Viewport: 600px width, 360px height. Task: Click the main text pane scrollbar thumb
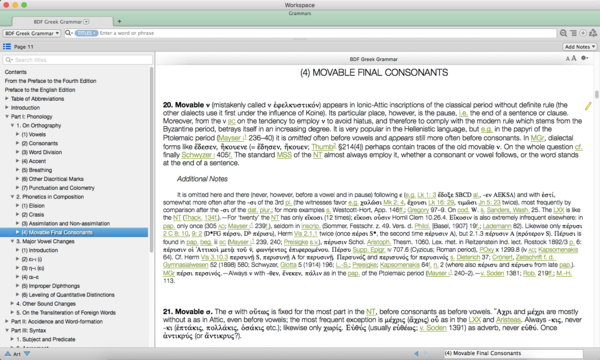coord(596,94)
